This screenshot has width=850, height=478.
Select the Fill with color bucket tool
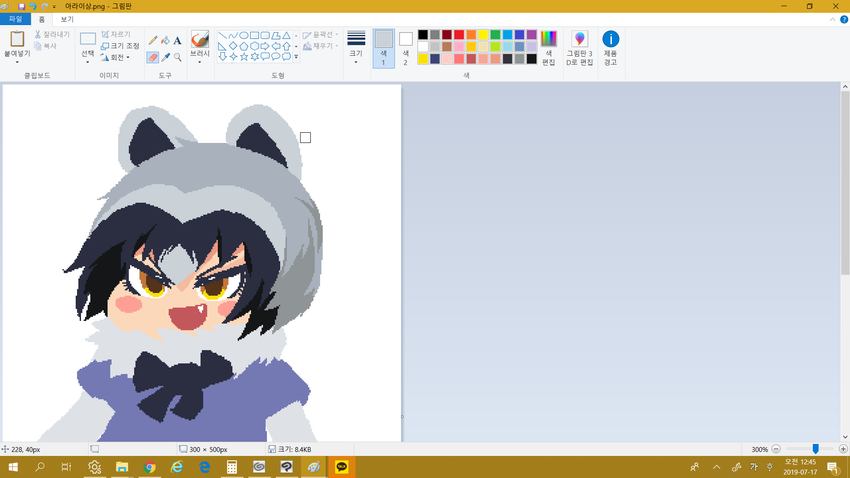165,40
